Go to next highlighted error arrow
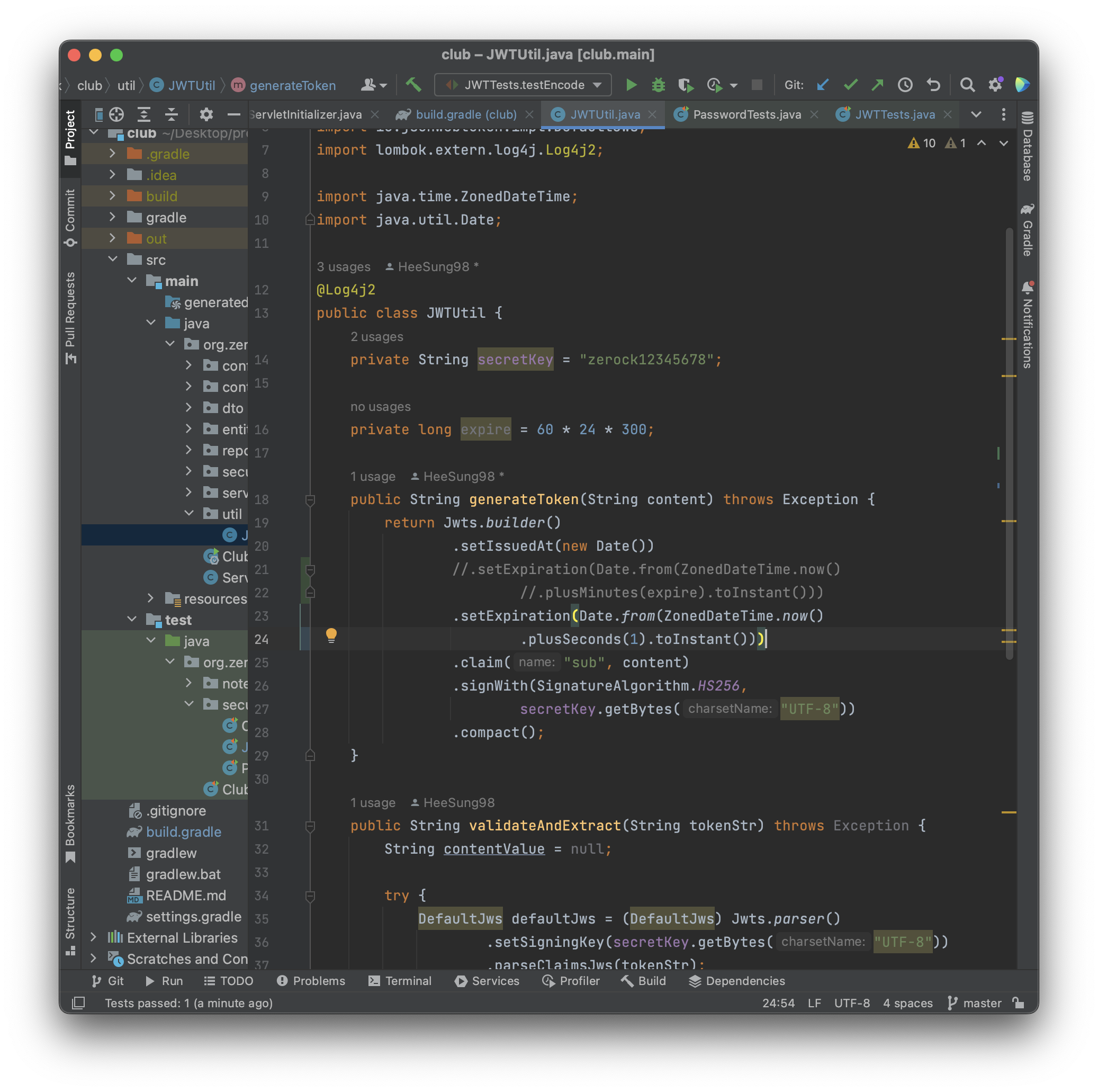This screenshot has width=1098, height=1092. click(x=1004, y=143)
